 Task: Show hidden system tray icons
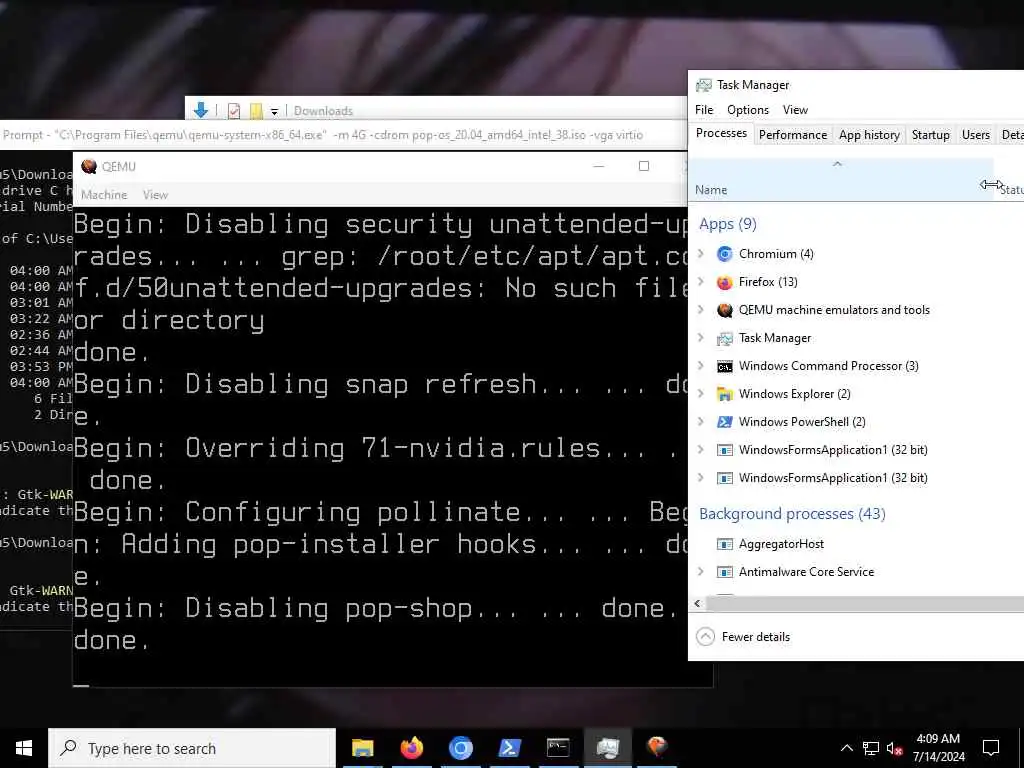(x=846, y=748)
